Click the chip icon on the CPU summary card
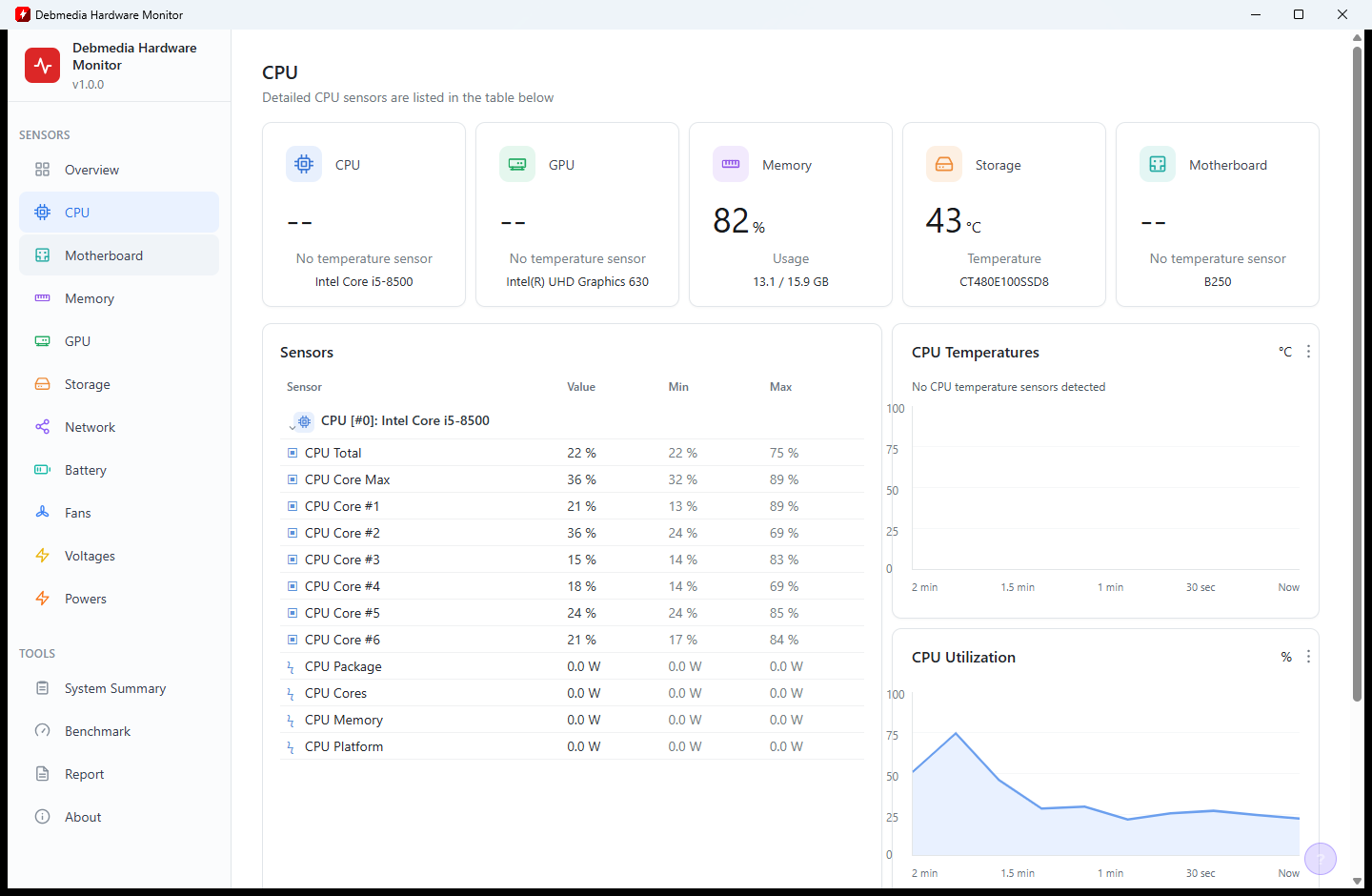1372x896 pixels. [x=304, y=164]
